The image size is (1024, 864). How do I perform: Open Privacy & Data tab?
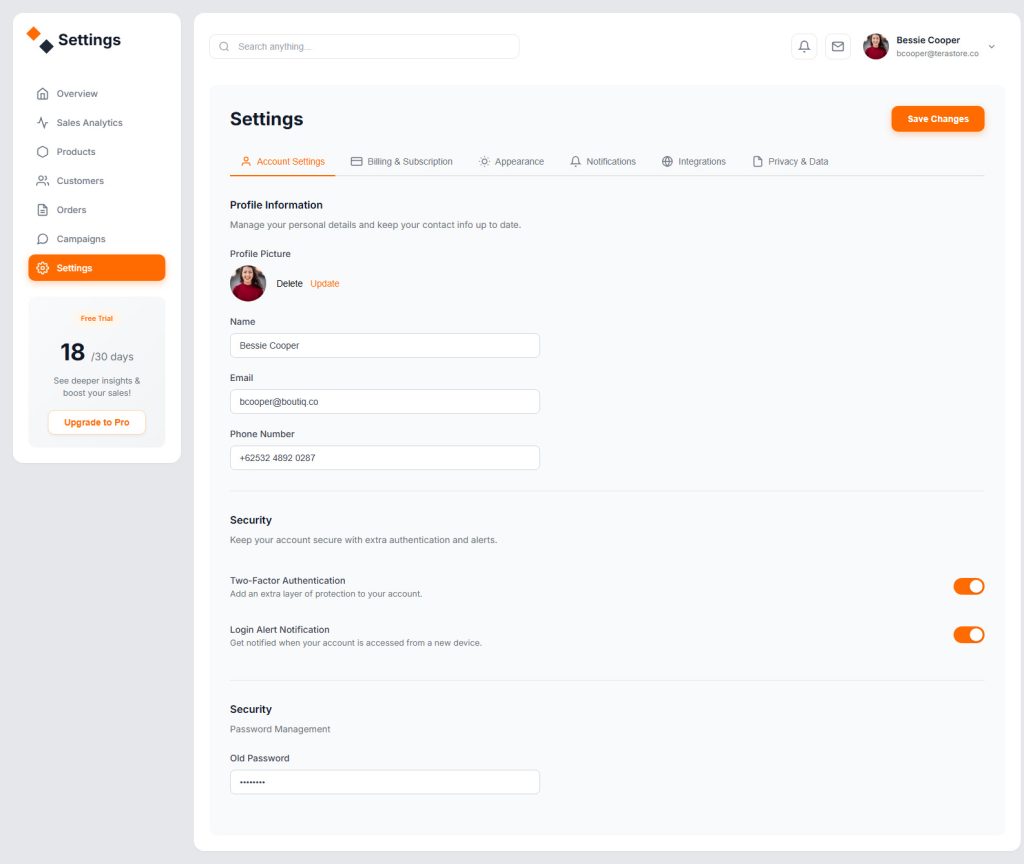(x=790, y=161)
